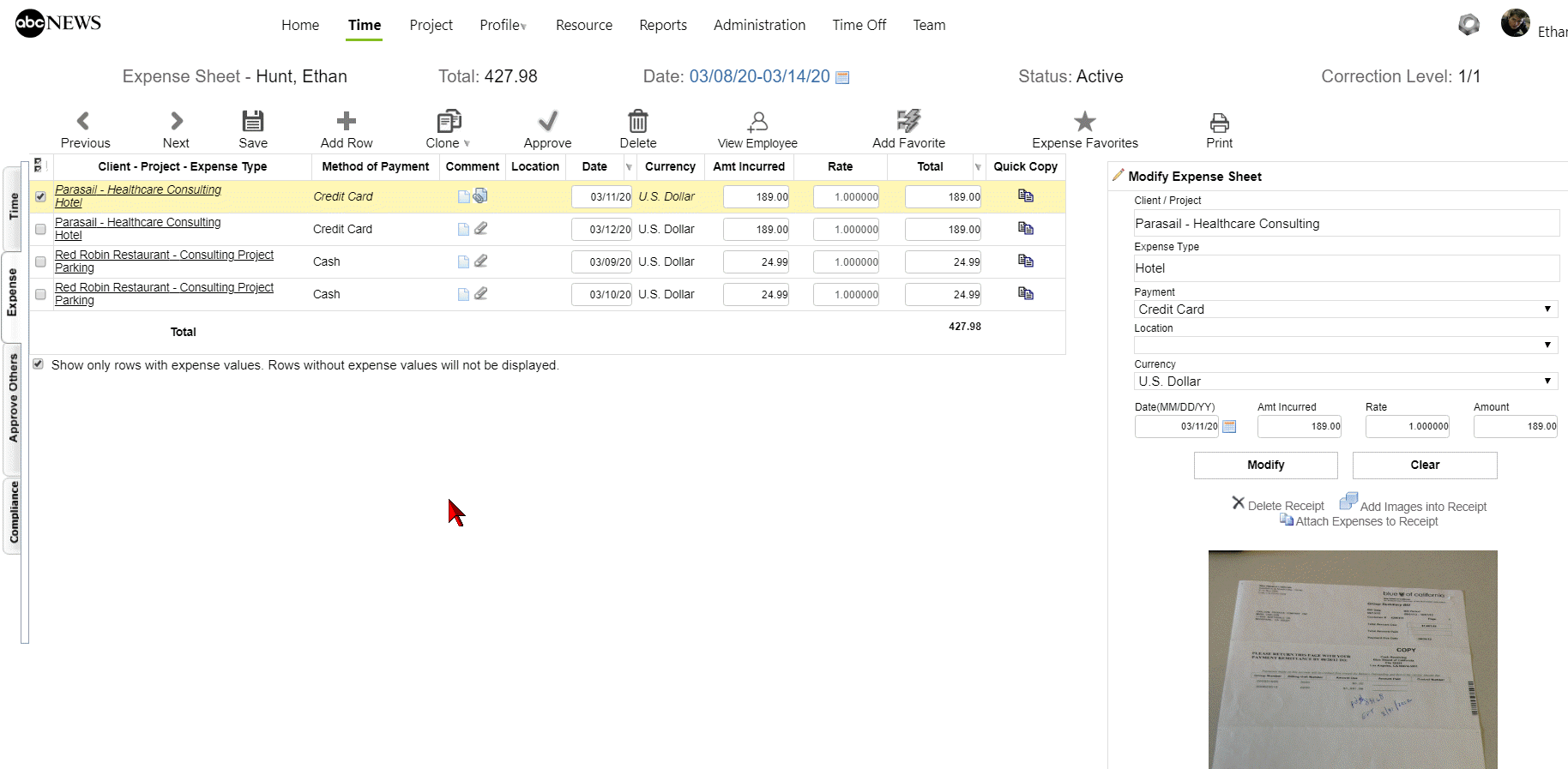Click the Delete Receipt X icon
The image size is (1568, 769).
coord(1238,503)
